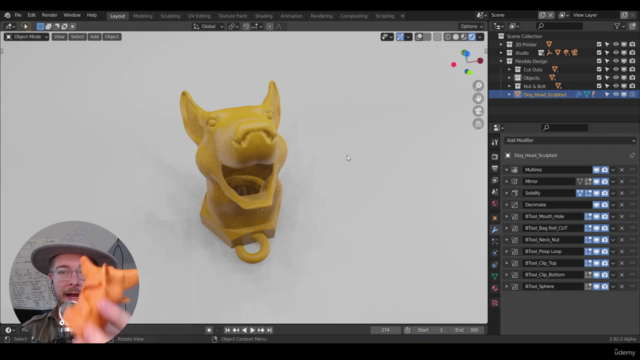Toggle viewport overlays button
Viewport: 640px width, 360px height.
pos(419,37)
